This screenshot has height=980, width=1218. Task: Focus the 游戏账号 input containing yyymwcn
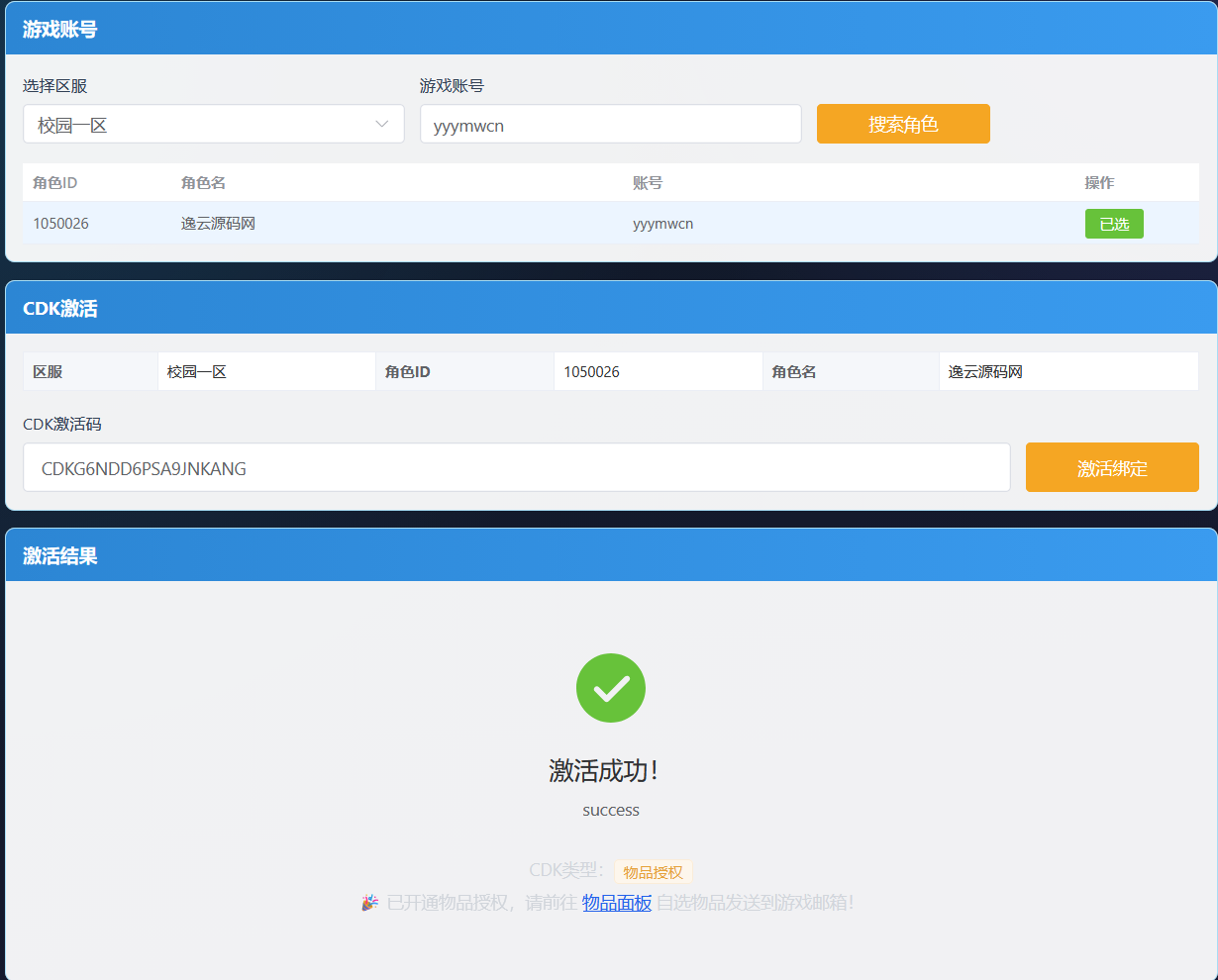tap(610, 125)
